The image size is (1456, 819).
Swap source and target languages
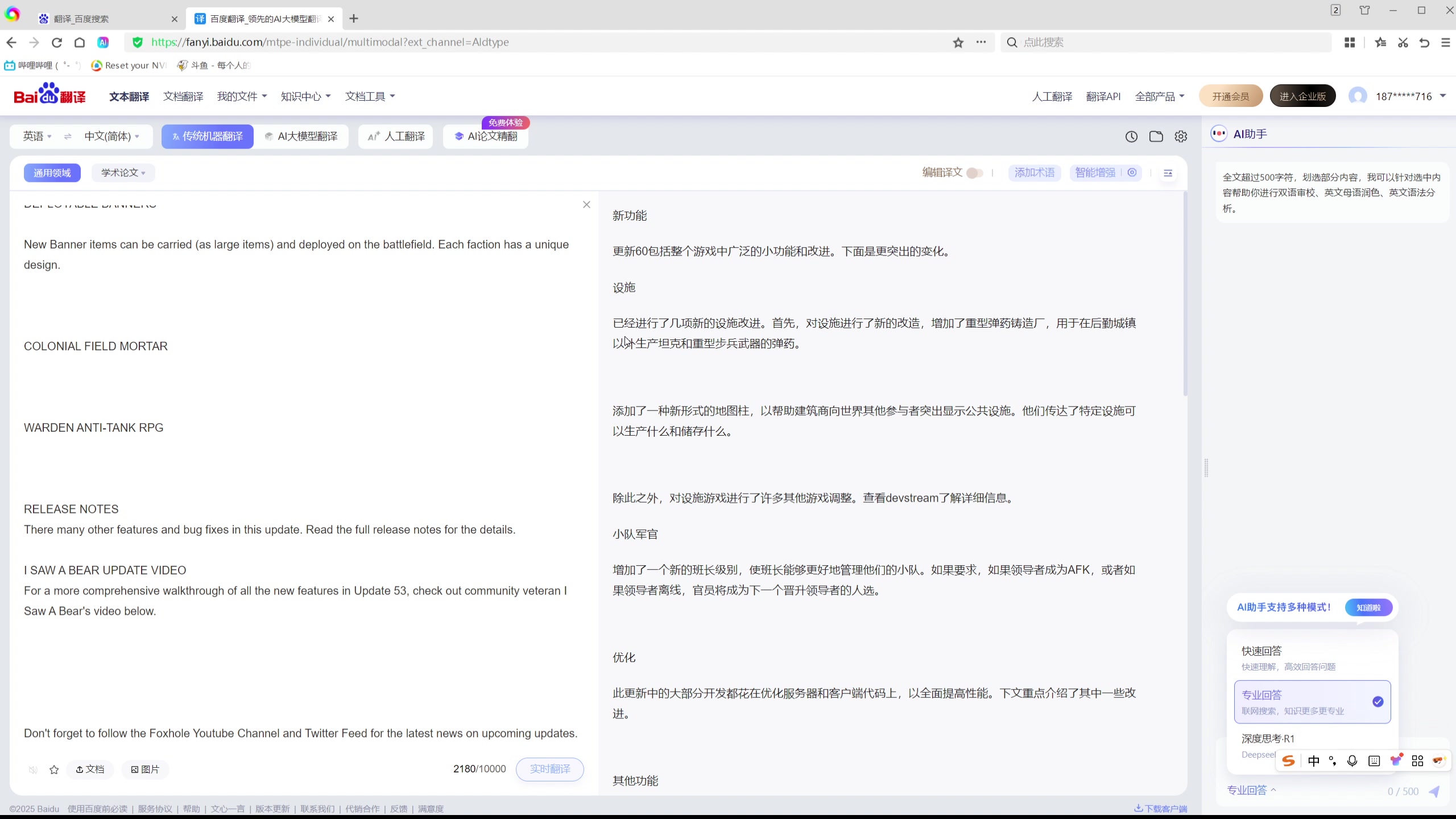68,136
